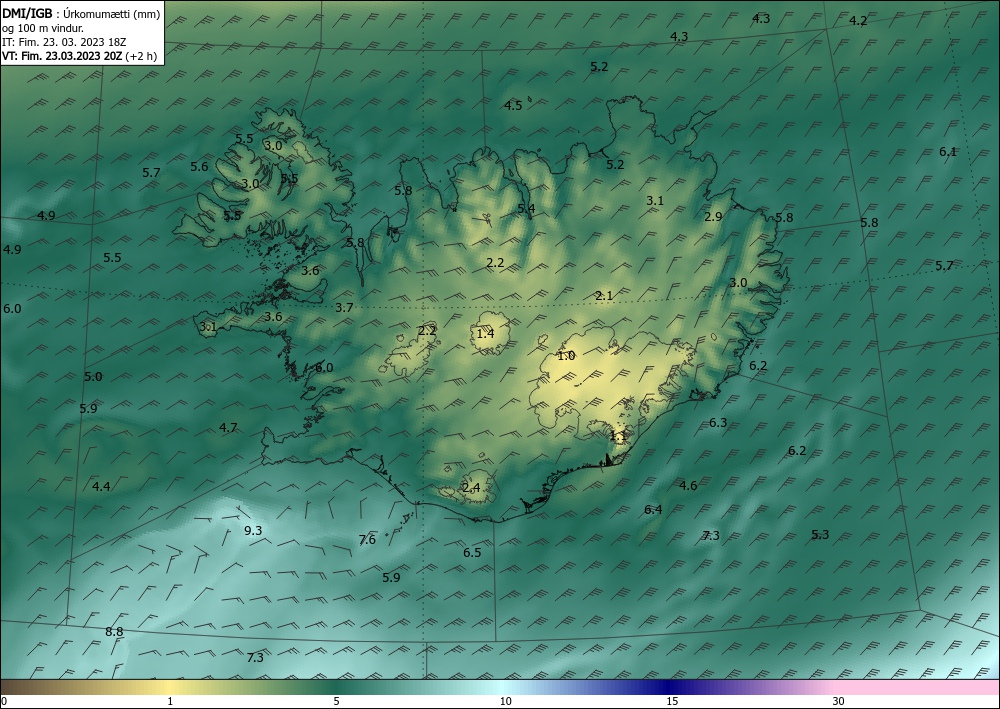The height and width of the screenshot is (709, 1000).
Task: Select the 1.0 value on the glacier
Action: click(x=566, y=356)
